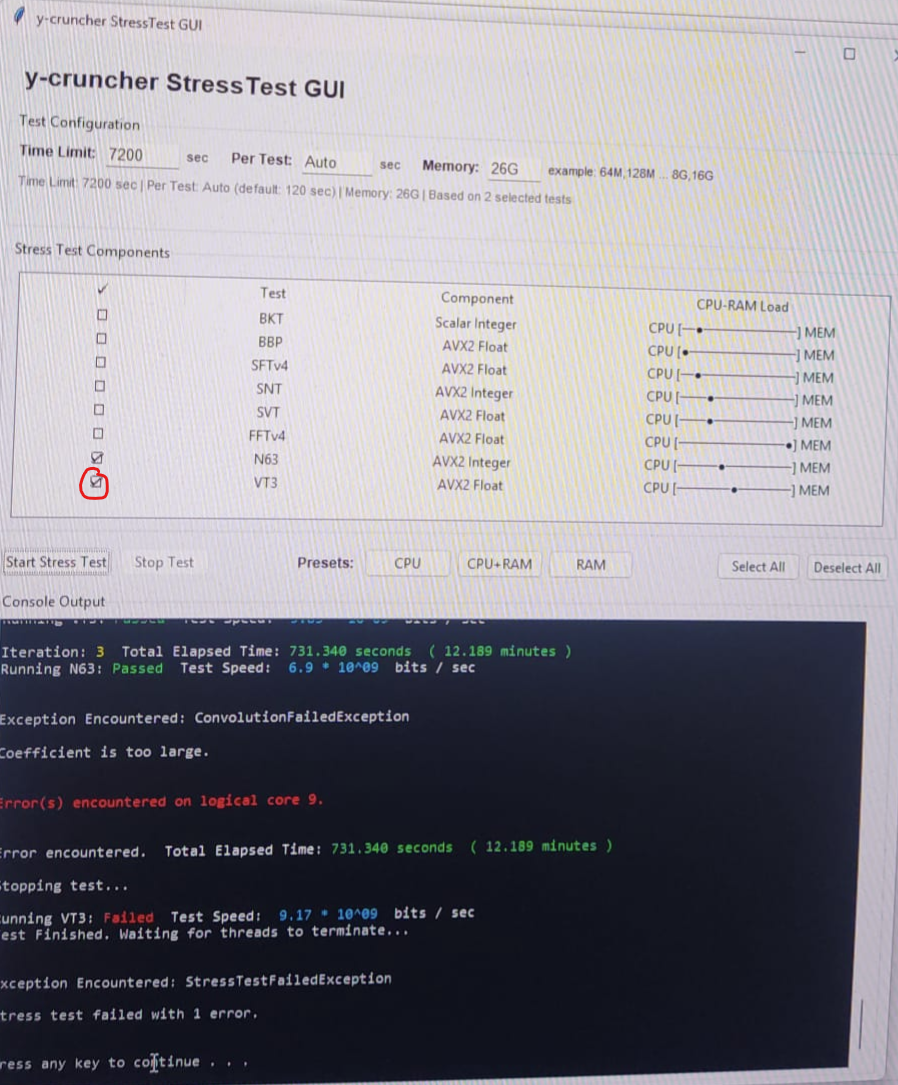Click the ConvolutionFailedException console line
898x1085 pixels.
tap(204, 718)
